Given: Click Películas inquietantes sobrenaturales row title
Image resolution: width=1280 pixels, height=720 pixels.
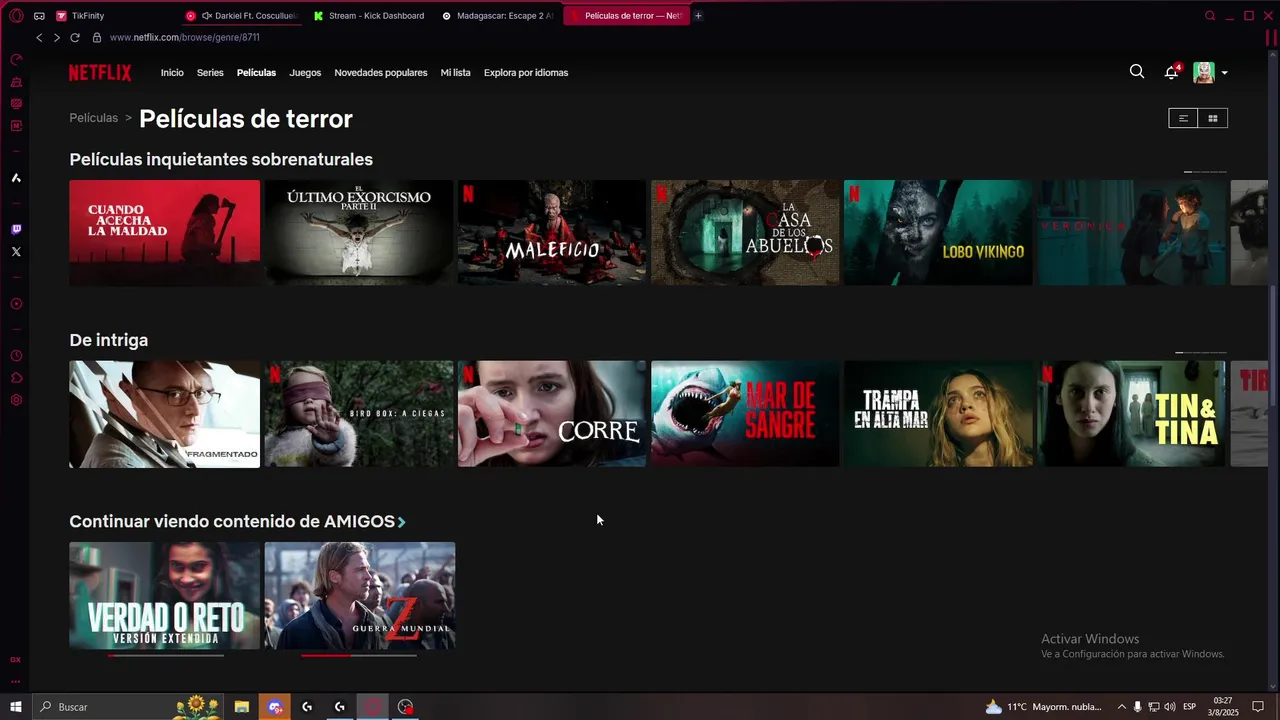Looking at the screenshot, I should click(221, 159).
